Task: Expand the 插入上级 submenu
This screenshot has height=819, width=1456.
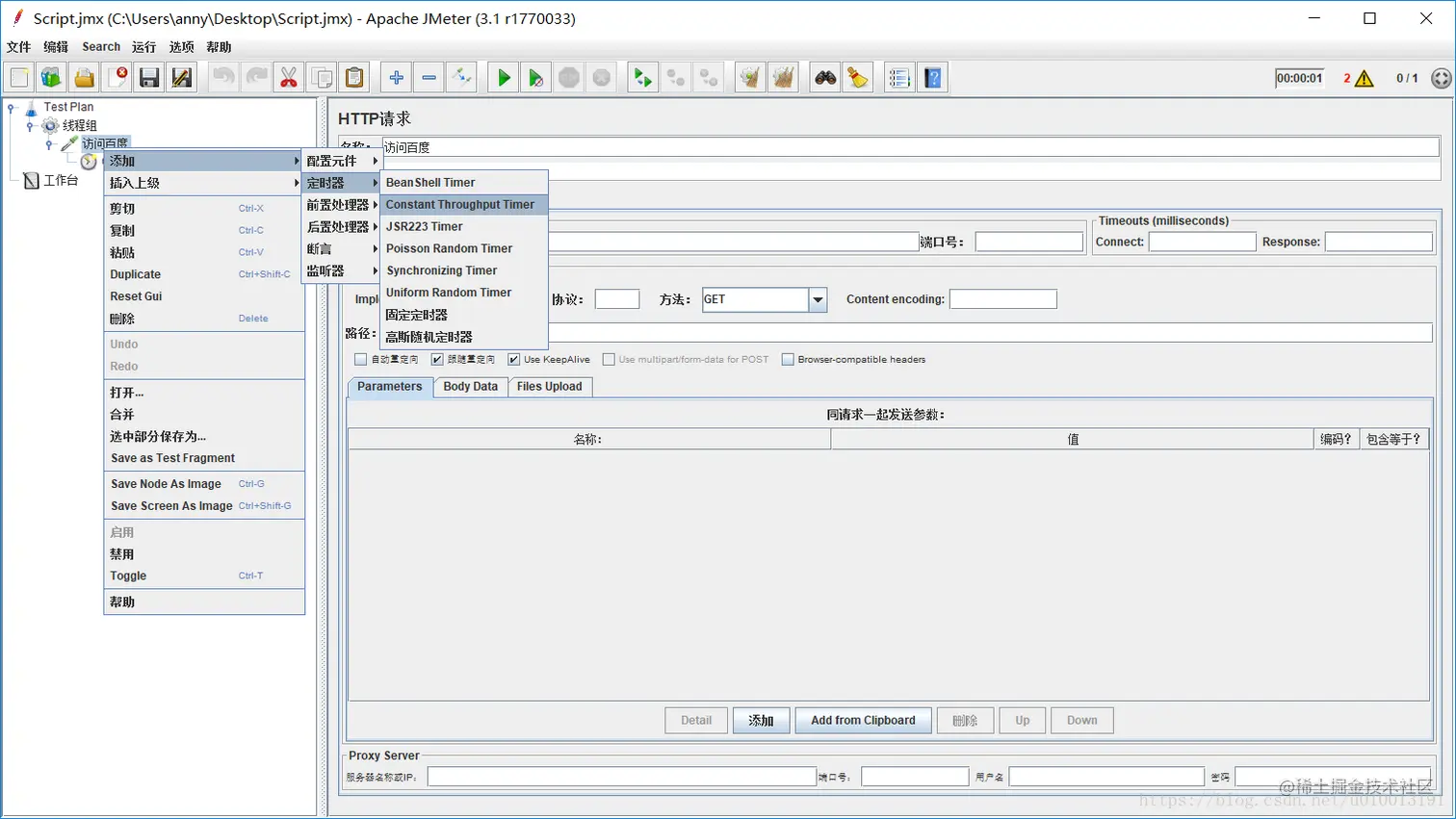Action: (204, 183)
